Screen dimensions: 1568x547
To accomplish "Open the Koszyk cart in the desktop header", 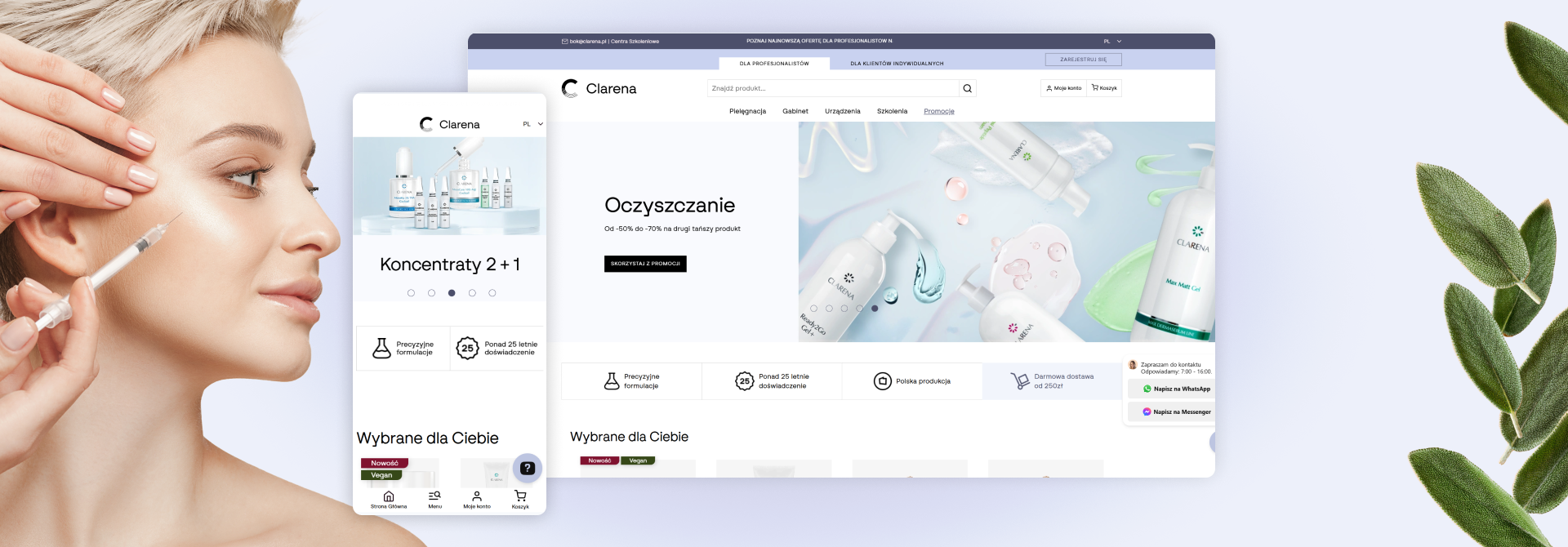I will pyautogui.click(x=1104, y=88).
